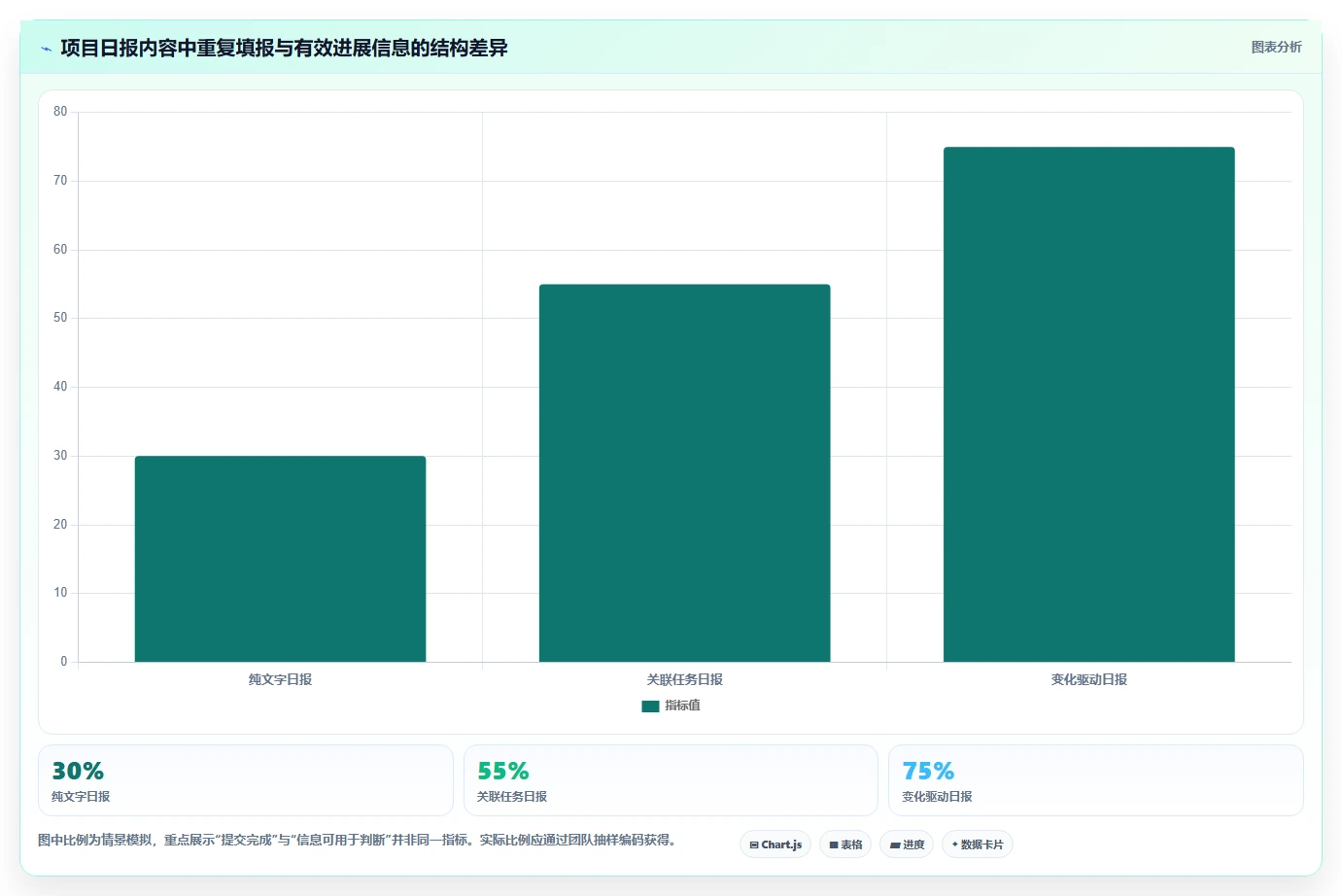Click the y-axis value 50
1342x896 pixels.
(x=60, y=318)
